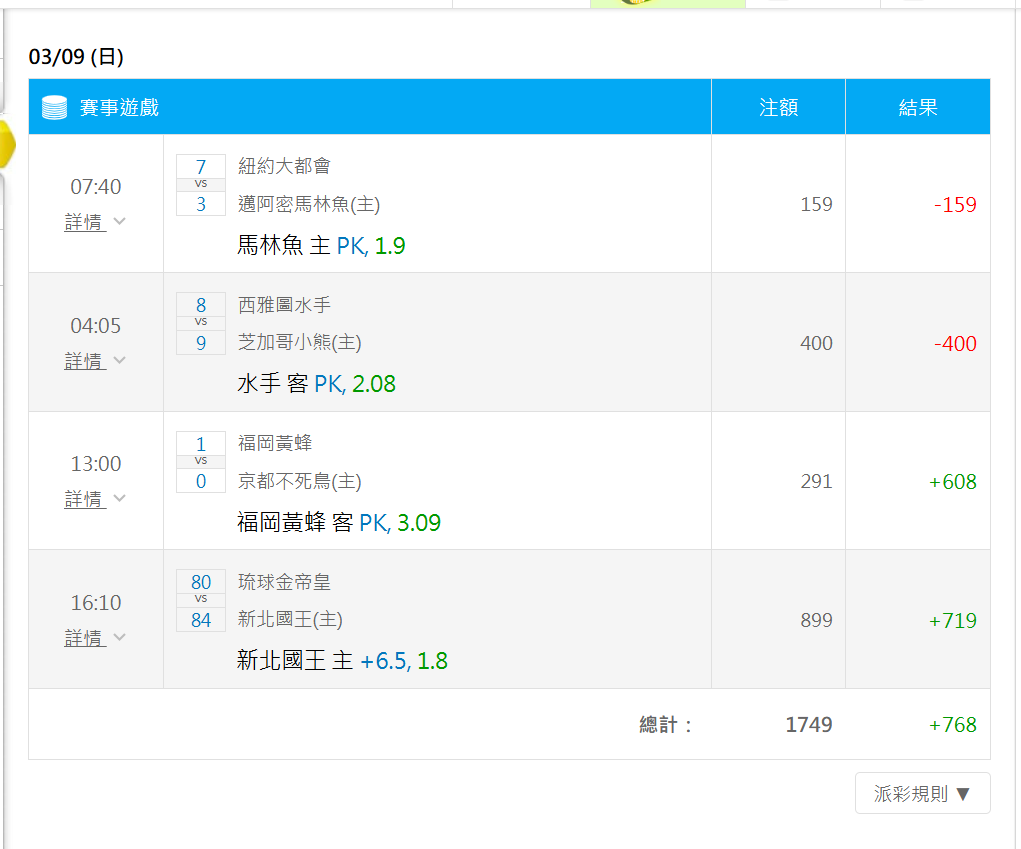Click the 賽事遊戲 header label
The image size is (1021, 849).
(119, 107)
